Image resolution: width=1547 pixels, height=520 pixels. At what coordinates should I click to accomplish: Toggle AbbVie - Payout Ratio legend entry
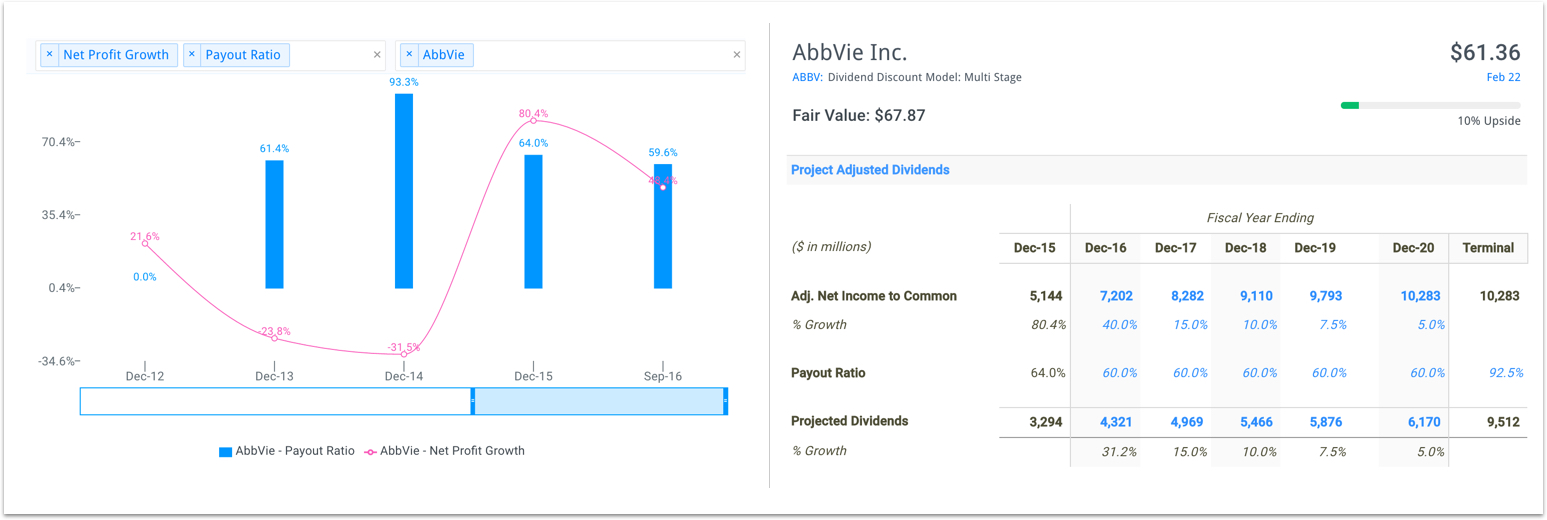tap(287, 451)
